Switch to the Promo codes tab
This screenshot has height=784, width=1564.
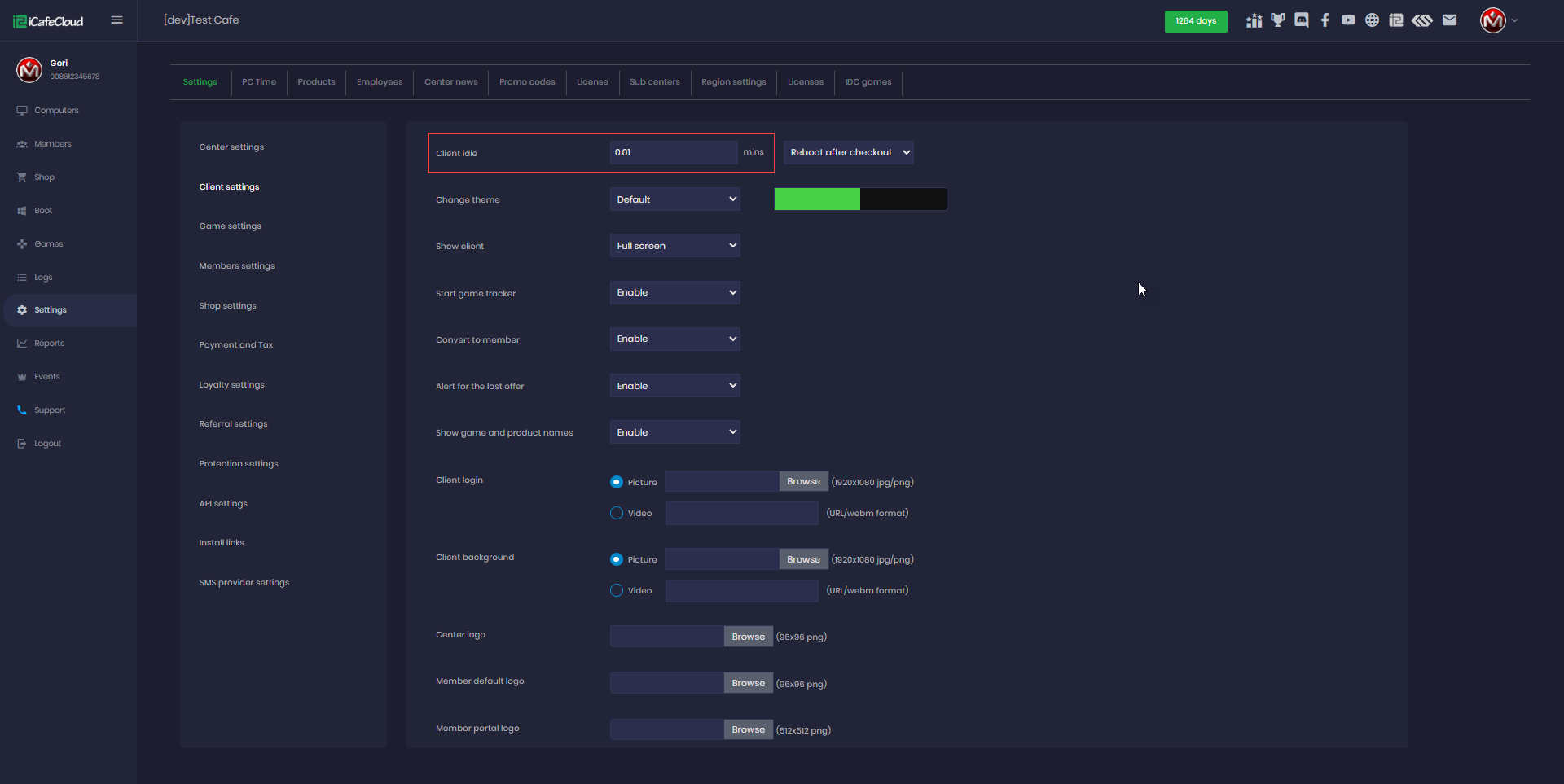click(527, 82)
